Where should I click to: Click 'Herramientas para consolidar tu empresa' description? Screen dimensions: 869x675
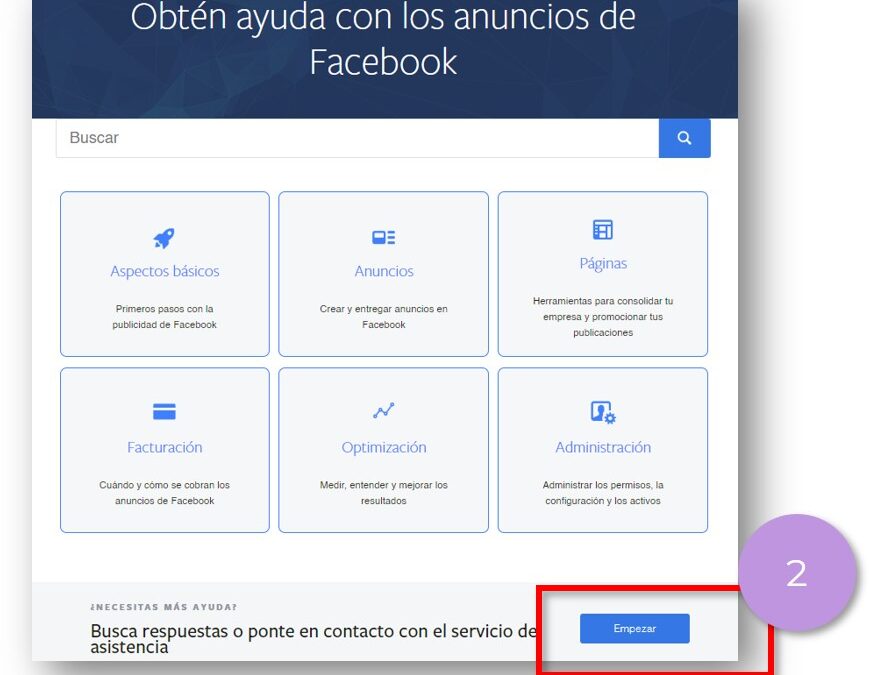coord(603,316)
